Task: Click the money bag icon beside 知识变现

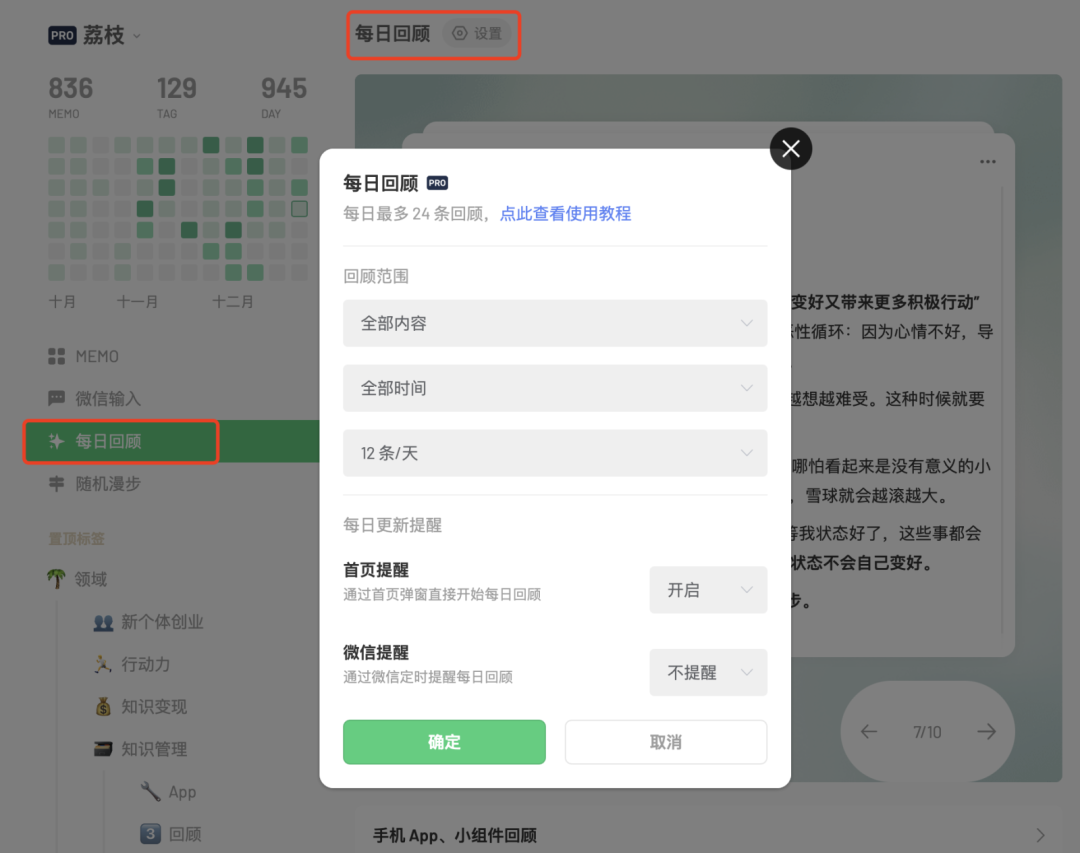Action: coord(103,706)
